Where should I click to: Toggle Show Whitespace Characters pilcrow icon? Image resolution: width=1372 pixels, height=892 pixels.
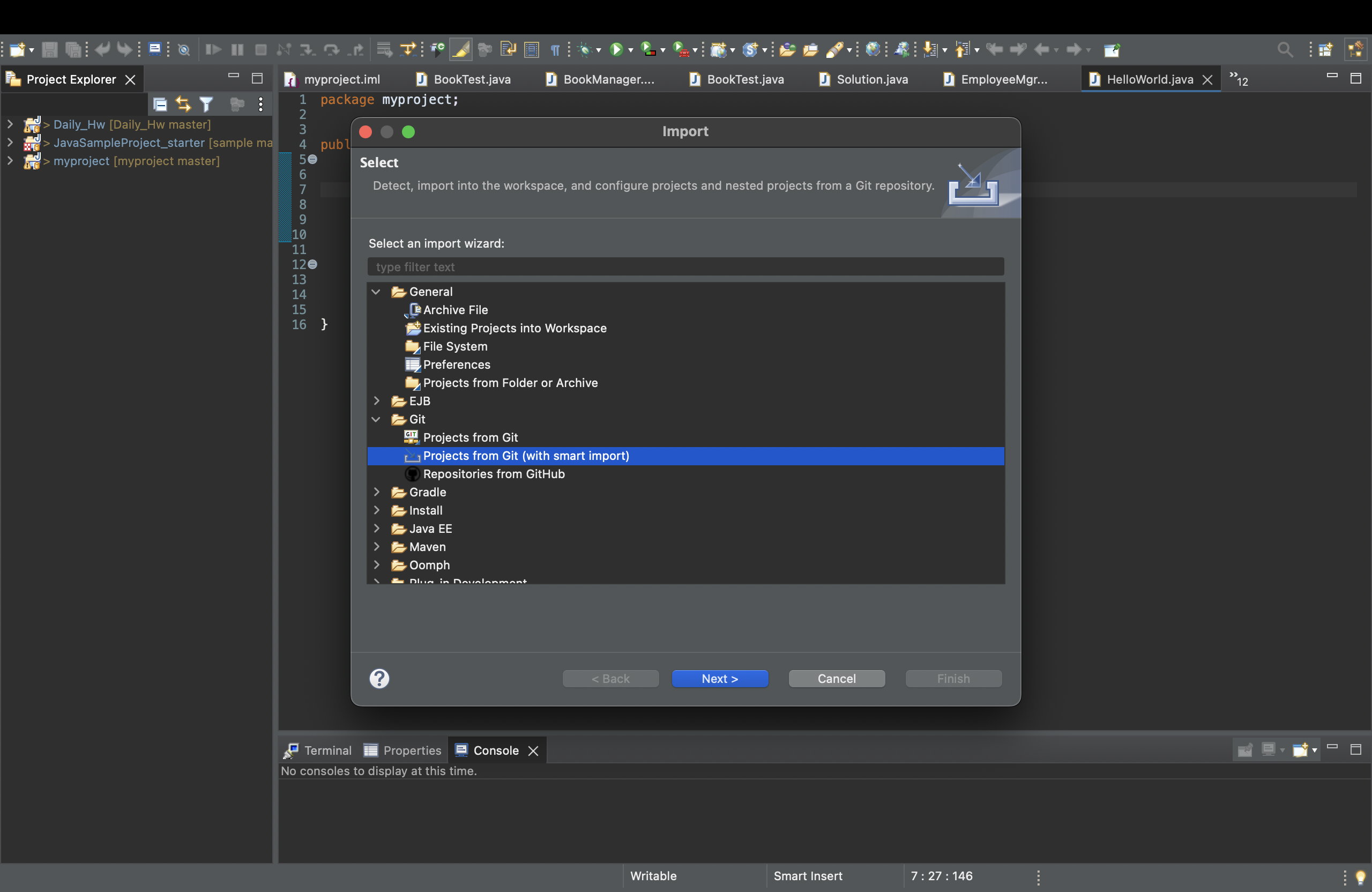[555, 50]
